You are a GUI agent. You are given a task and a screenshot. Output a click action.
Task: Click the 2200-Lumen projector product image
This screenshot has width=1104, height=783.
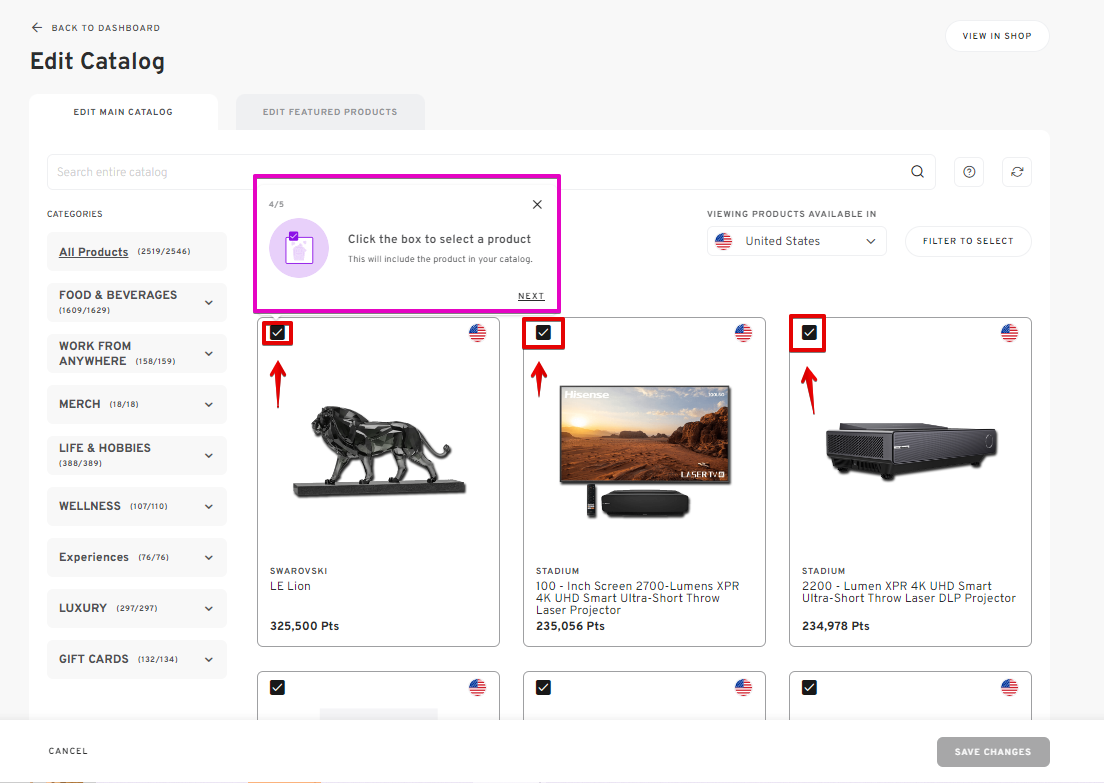tap(911, 451)
